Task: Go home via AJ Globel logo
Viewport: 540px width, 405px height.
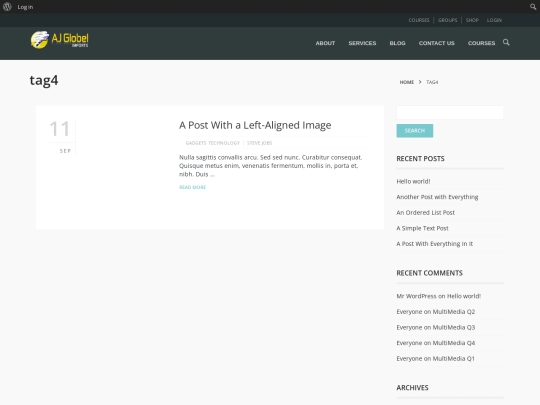Action: tap(60, 40)
